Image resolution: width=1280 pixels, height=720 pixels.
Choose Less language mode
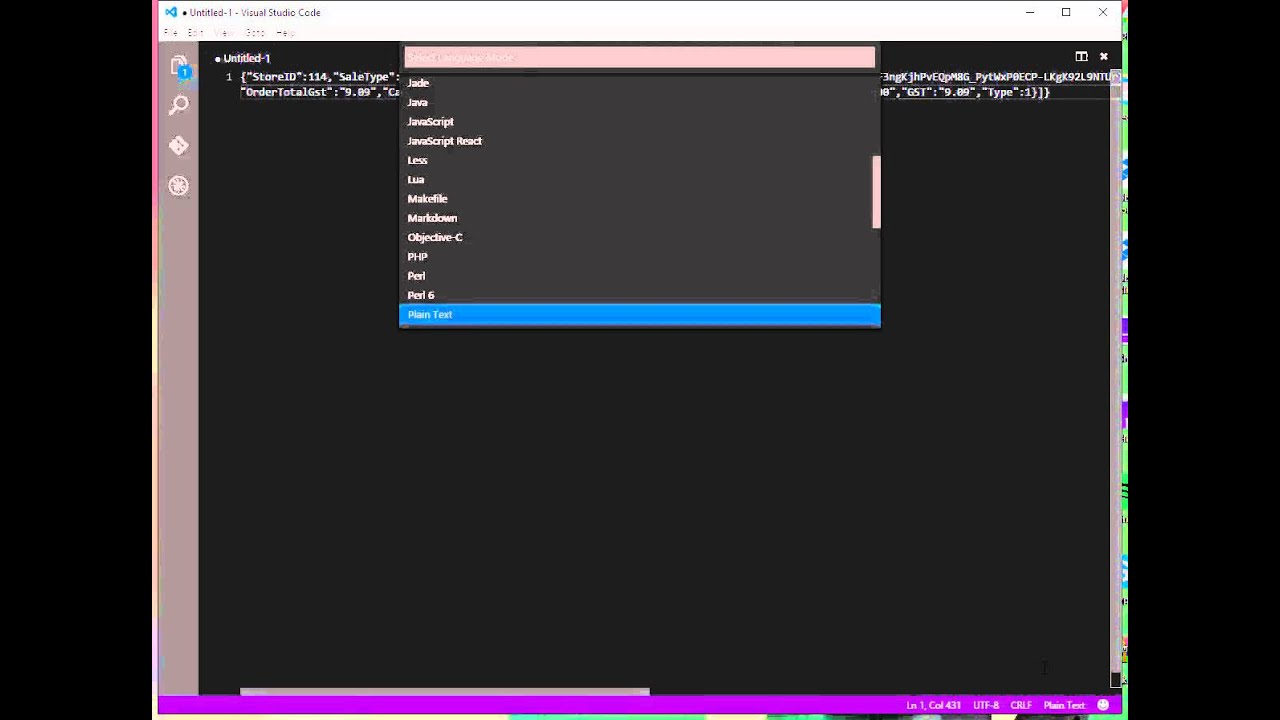coord(639,160)
